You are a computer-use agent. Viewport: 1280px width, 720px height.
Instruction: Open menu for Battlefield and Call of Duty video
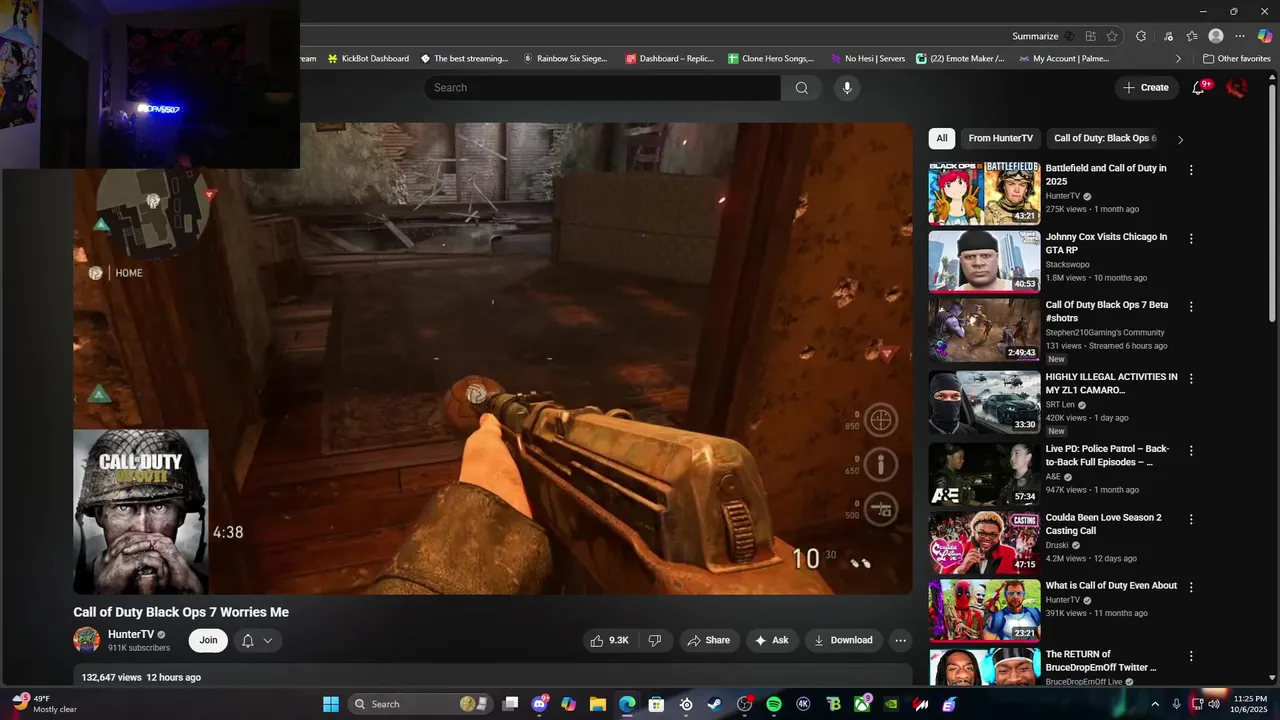pyautogui.click(x=1191, y=170)
